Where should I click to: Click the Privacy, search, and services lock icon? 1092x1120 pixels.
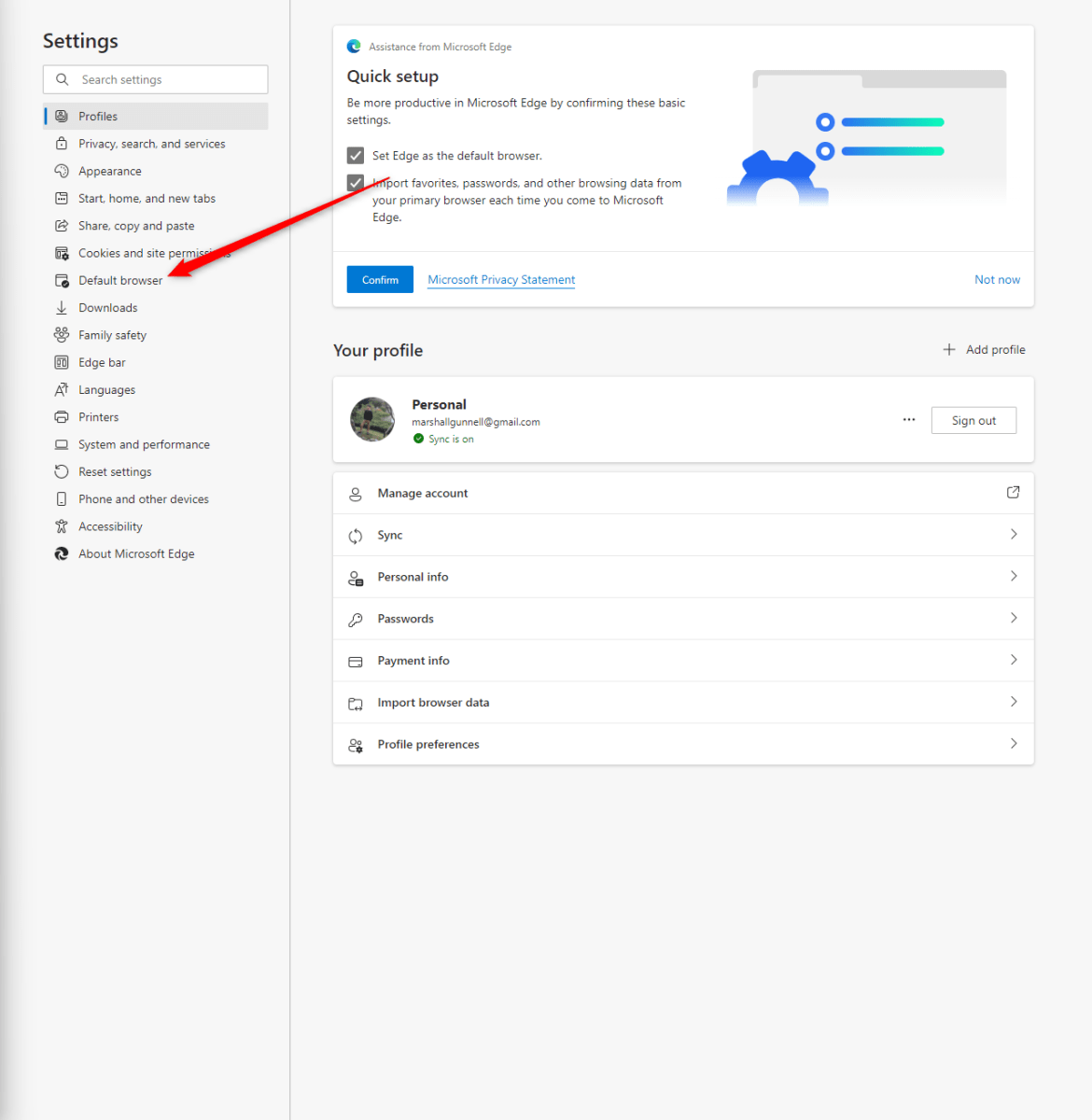tap(62, 144)
